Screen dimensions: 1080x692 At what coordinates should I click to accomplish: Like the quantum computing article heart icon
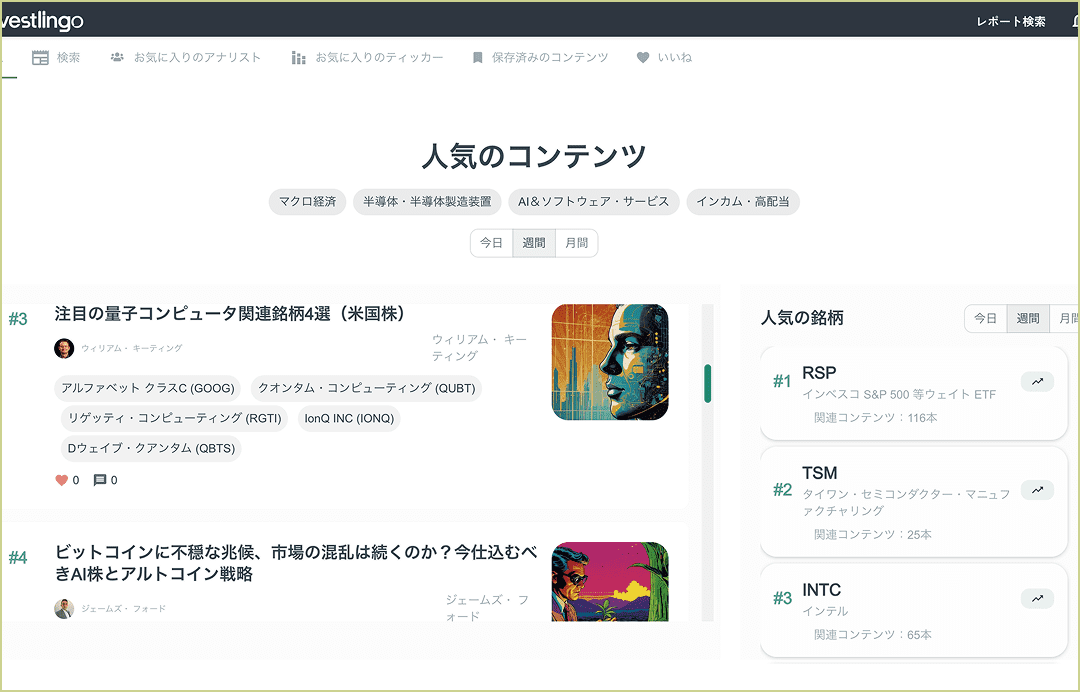click(60, 480)
